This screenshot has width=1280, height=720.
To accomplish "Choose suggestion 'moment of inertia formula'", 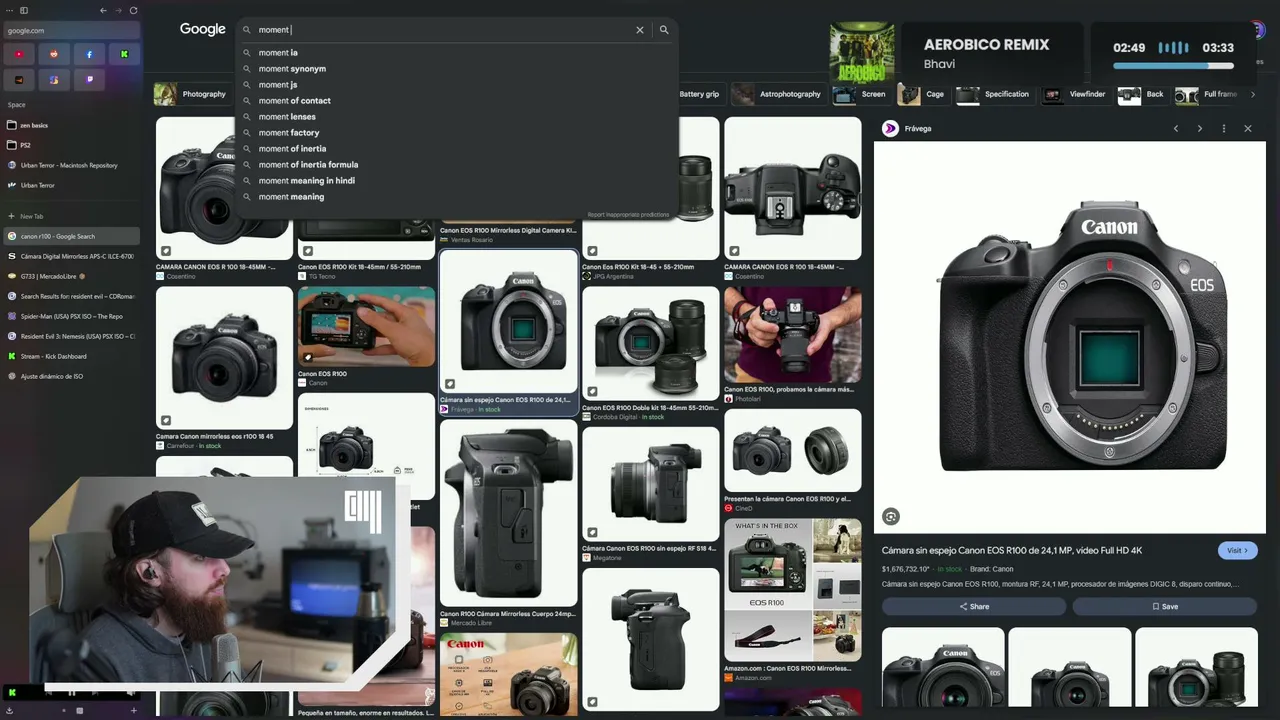I will click(457, 165).
